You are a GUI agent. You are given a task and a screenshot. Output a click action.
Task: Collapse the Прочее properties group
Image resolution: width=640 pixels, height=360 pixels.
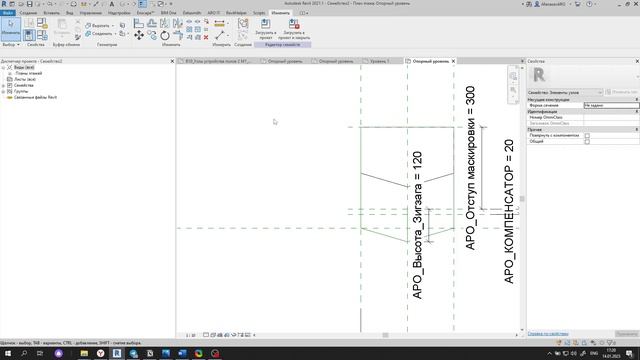pos(636,129)
